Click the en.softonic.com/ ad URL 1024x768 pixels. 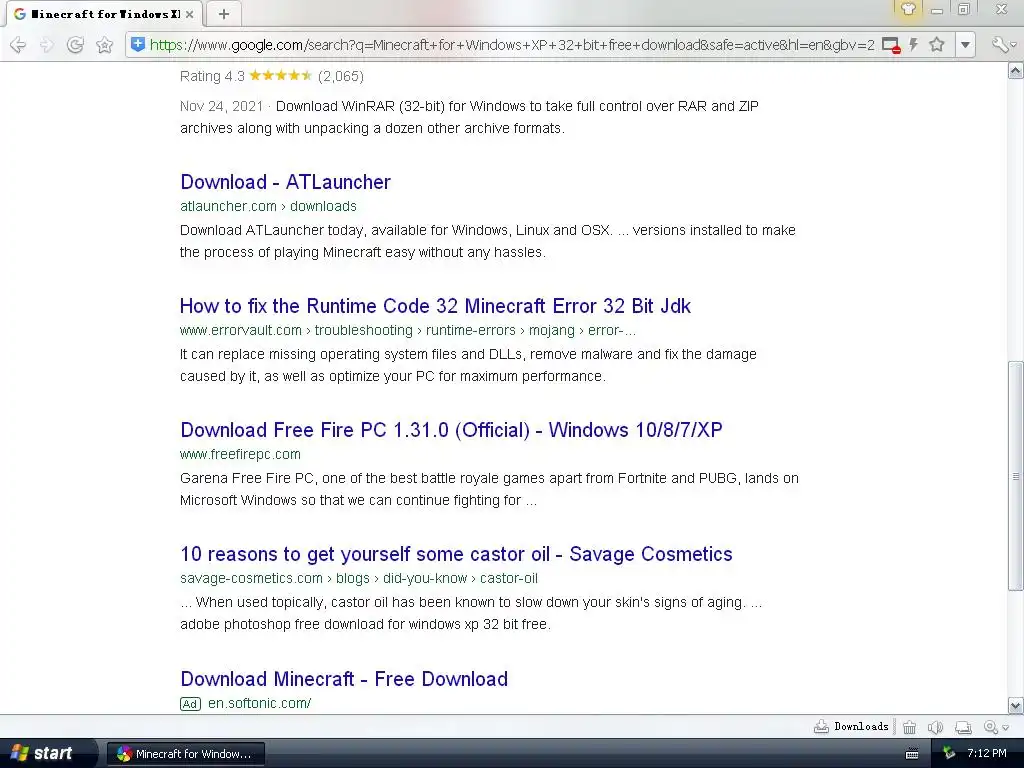coord(259,703)
